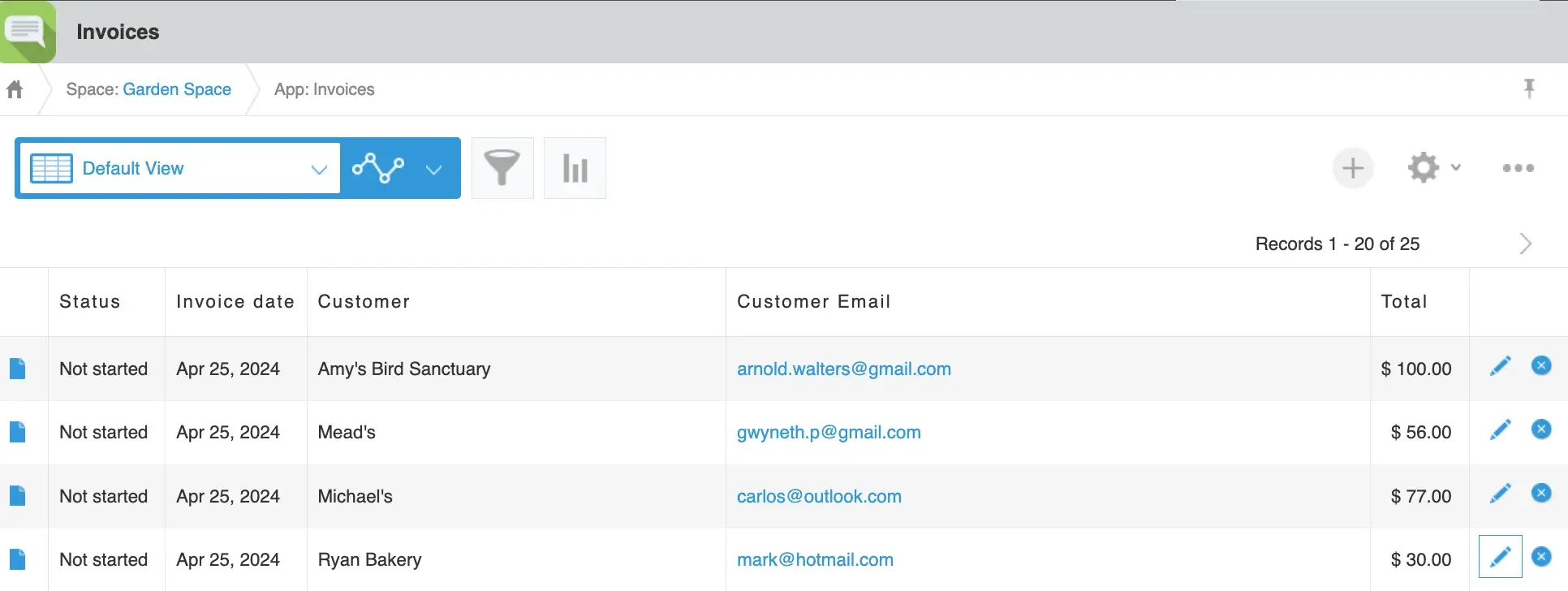Edit the Amy's Bird Sanctuary record
This screenshot has height=591, width=1568.
(x=1500, y=366)
